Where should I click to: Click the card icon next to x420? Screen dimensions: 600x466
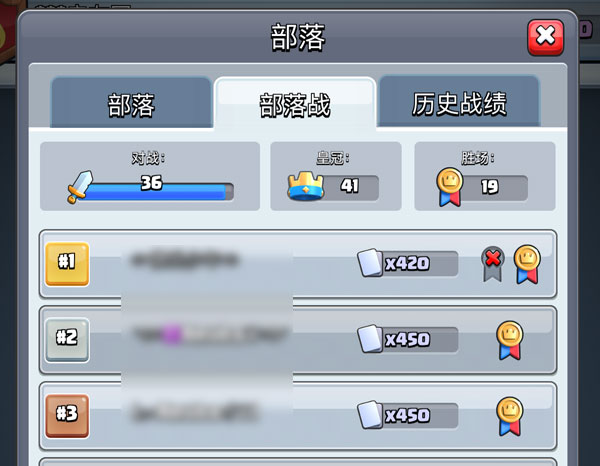(370, 262)
